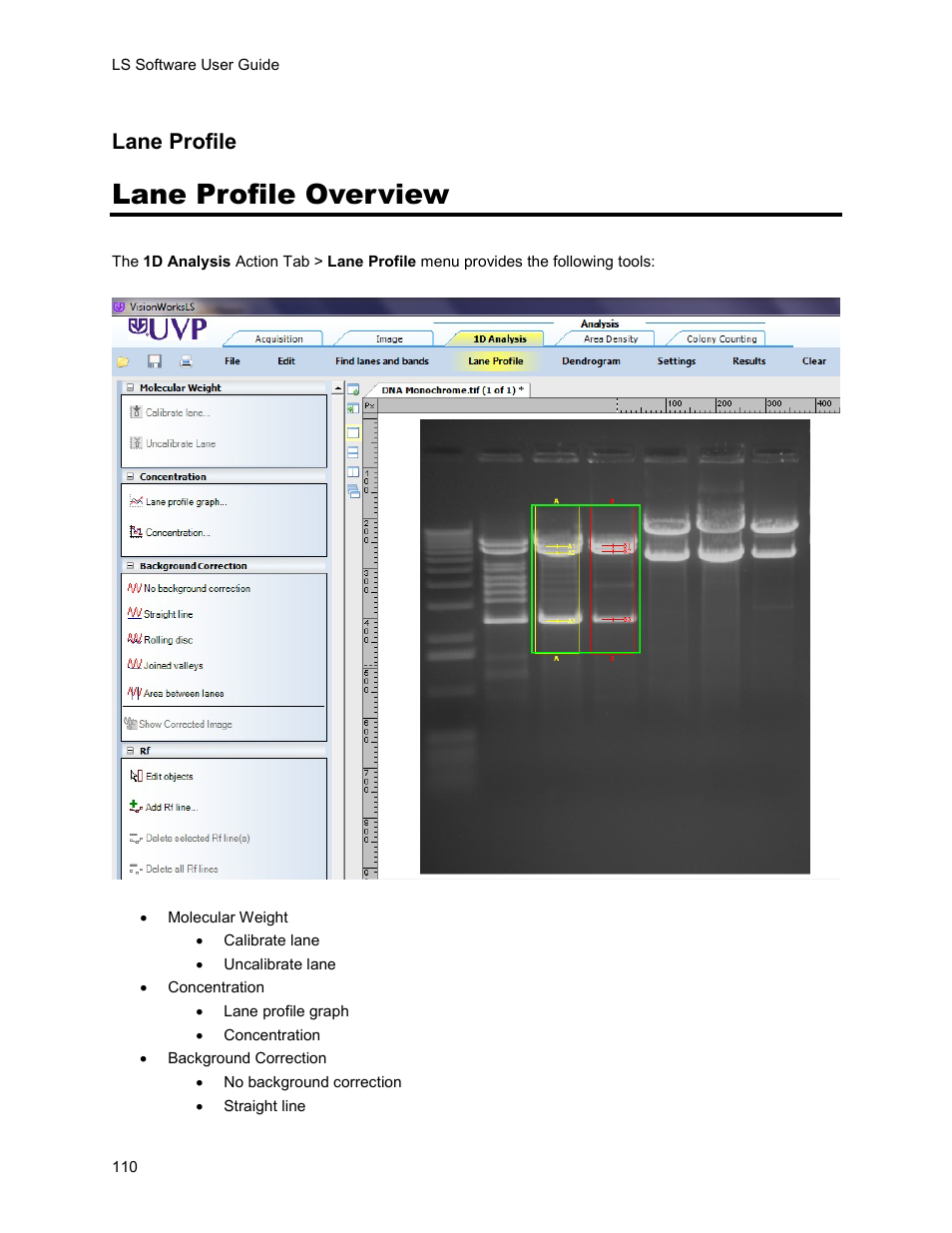Click the 'Uncalibrate lane' bullet text
The width and height of the screenshot is (952, 1233).
click(279, 964)
